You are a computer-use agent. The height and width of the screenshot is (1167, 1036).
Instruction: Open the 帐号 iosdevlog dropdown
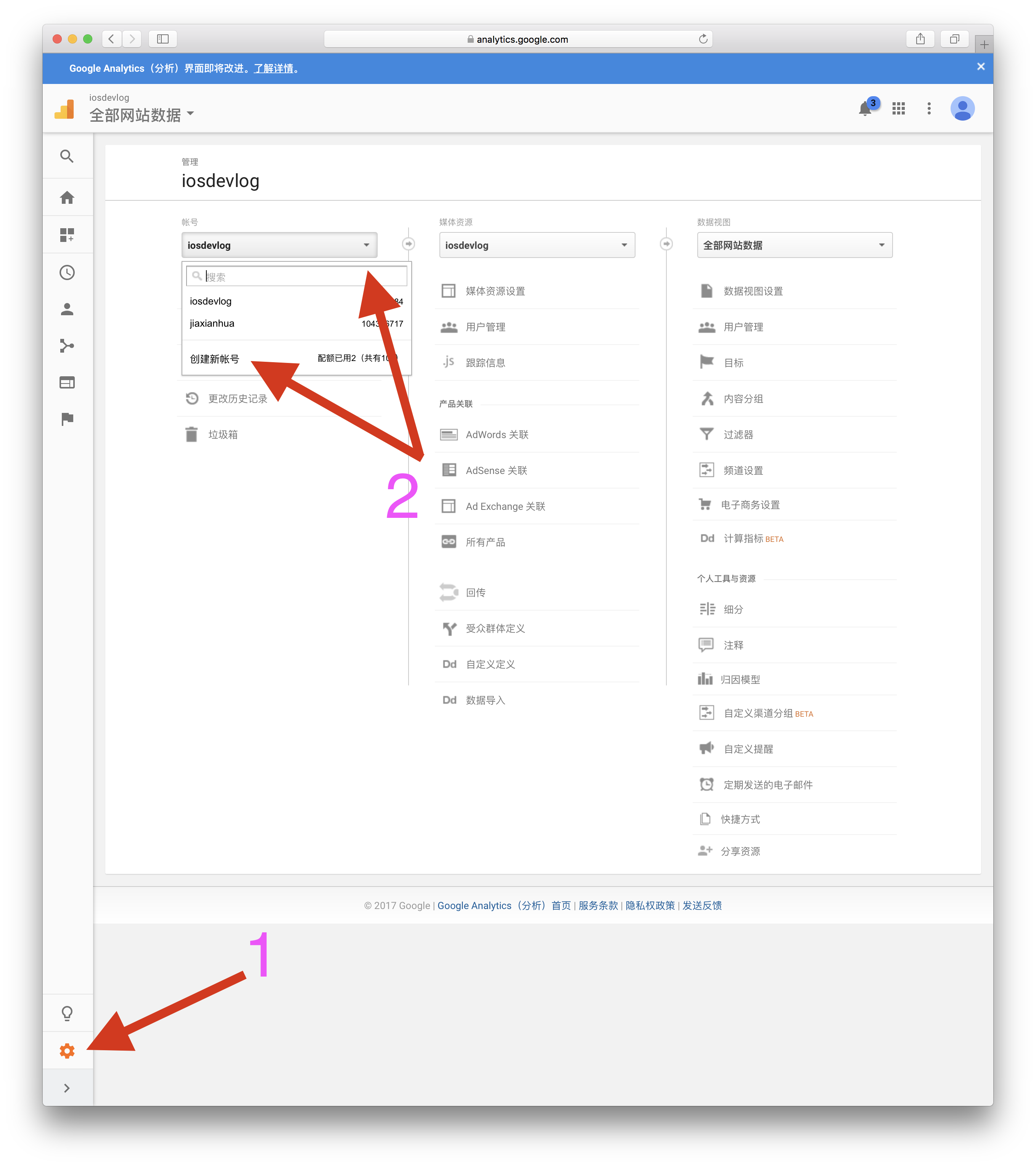[x=279, y=245]
